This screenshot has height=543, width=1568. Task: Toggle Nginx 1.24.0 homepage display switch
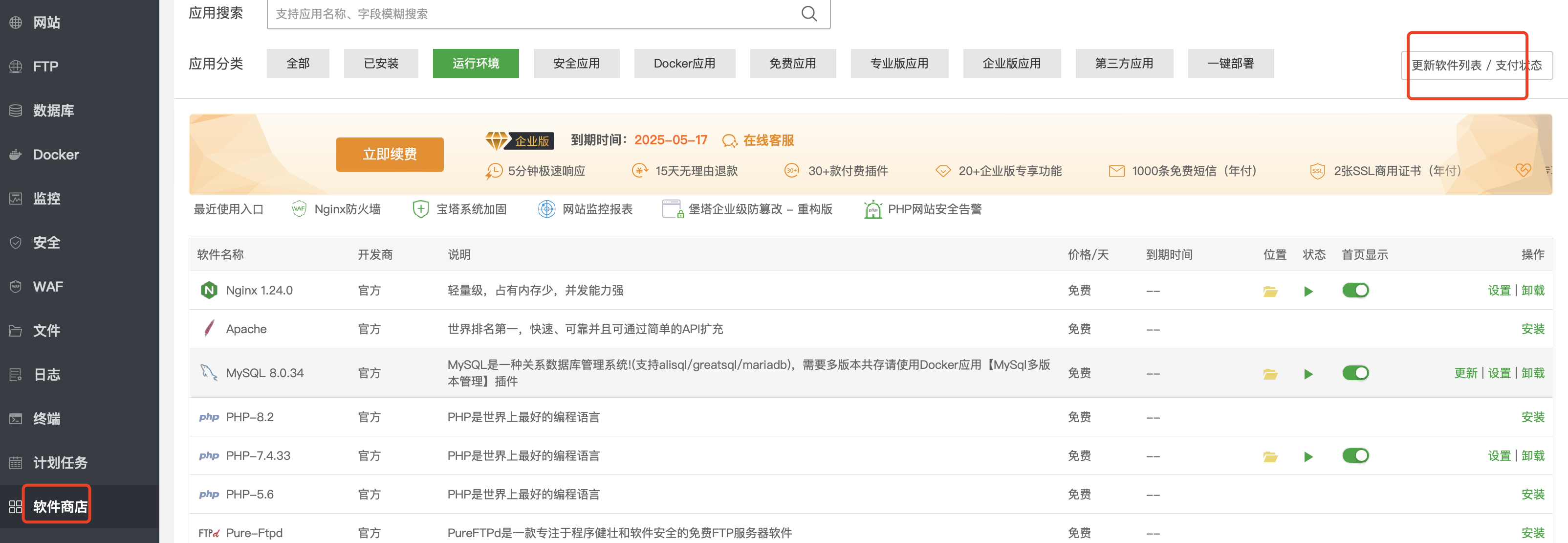click(1355, 290)
